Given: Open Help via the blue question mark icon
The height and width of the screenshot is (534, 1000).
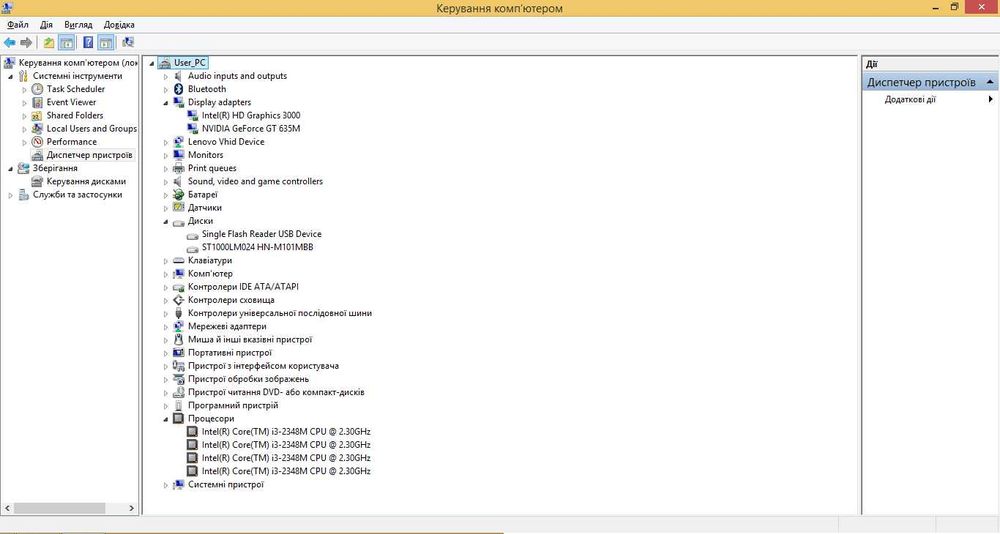Looking at the screenshot, I should coord(89,43).
